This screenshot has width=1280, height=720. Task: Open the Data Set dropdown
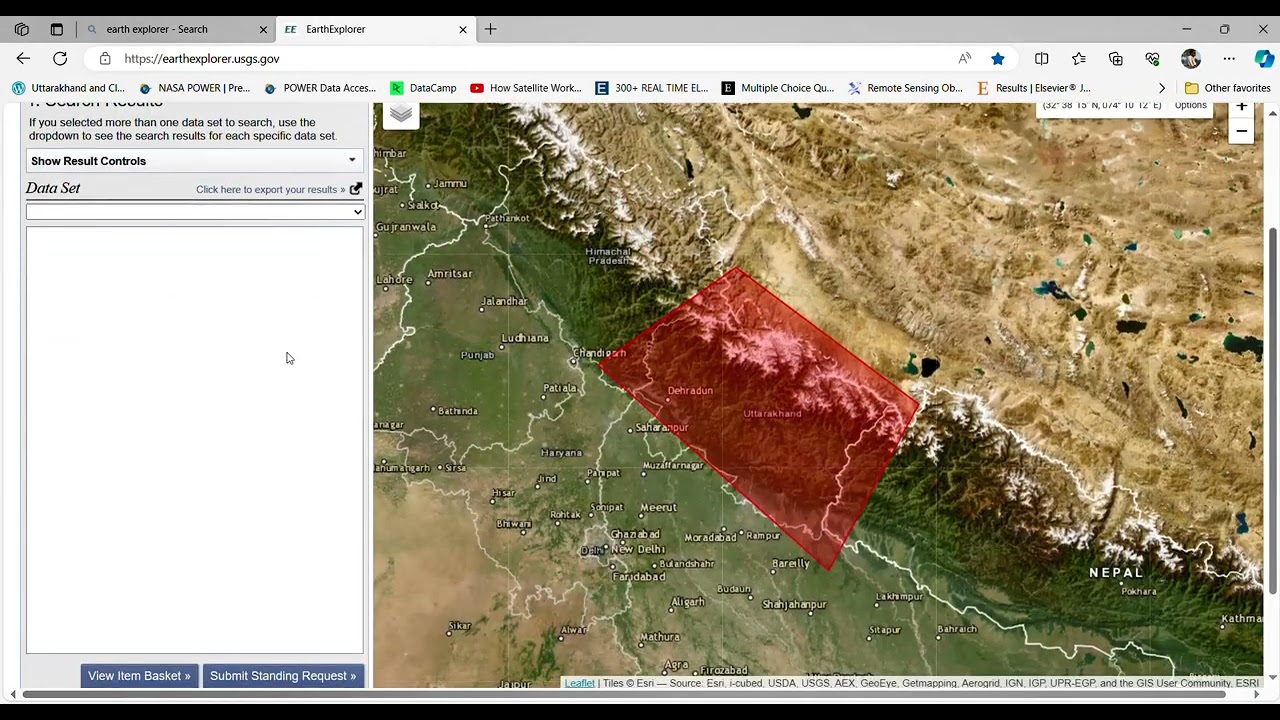[x=195, y=212]
